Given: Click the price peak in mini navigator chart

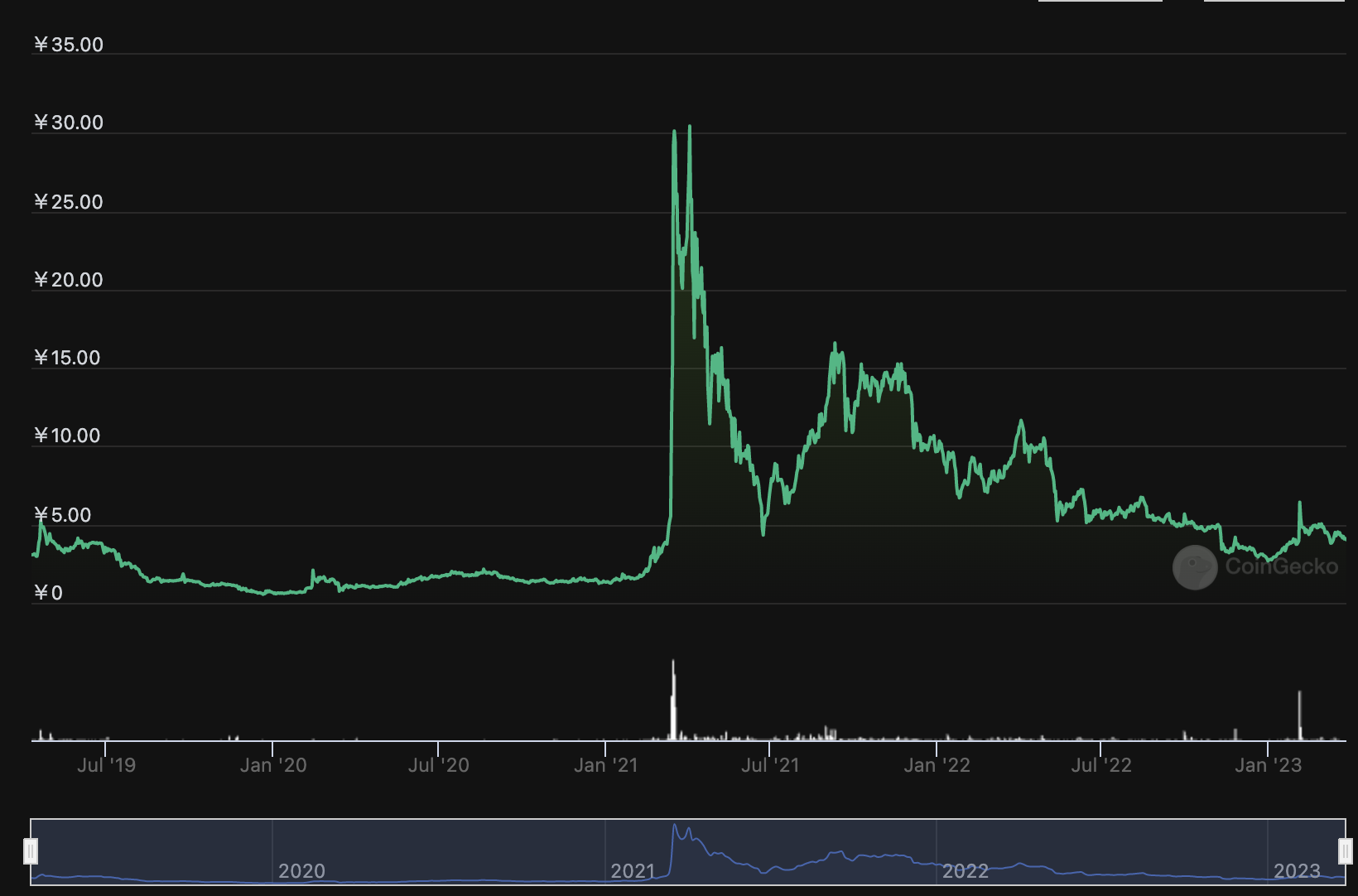Looking at the screenshot, I should point(676,826).
